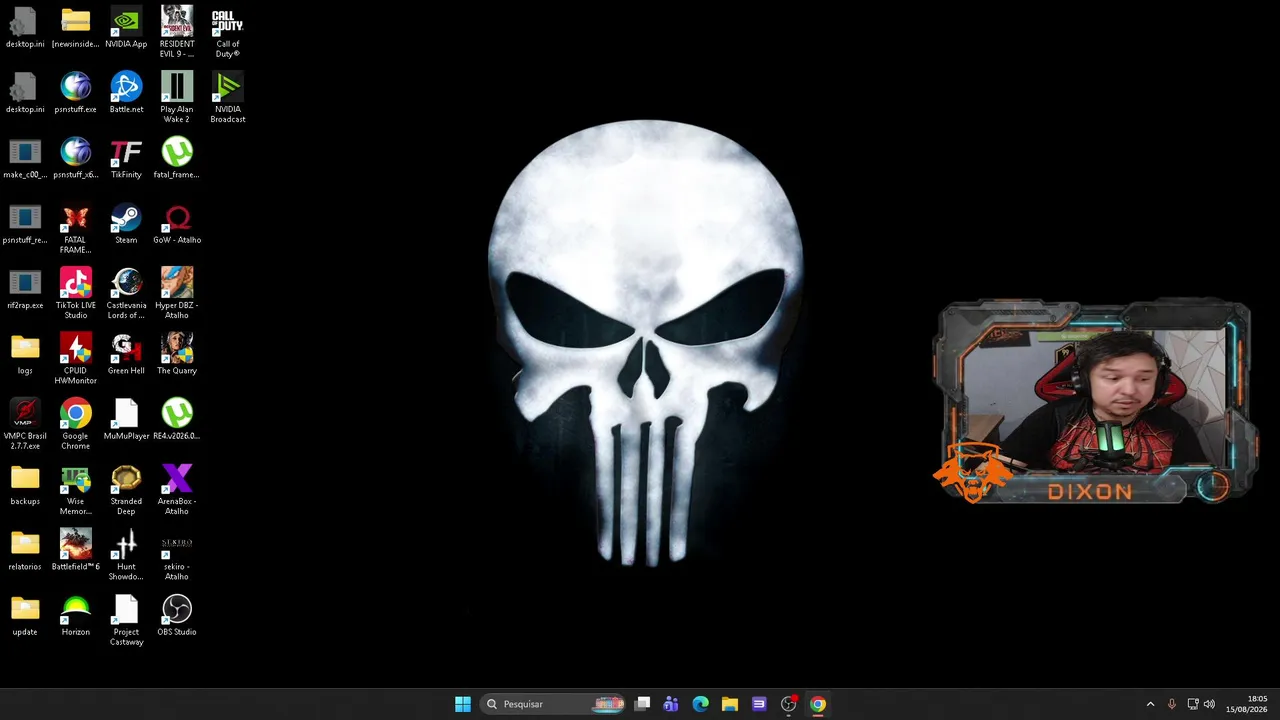Select the fatal_frame torrent file icon
Image resolution: width=1280 pixels, height=720 pixels.
coord(177,158)
